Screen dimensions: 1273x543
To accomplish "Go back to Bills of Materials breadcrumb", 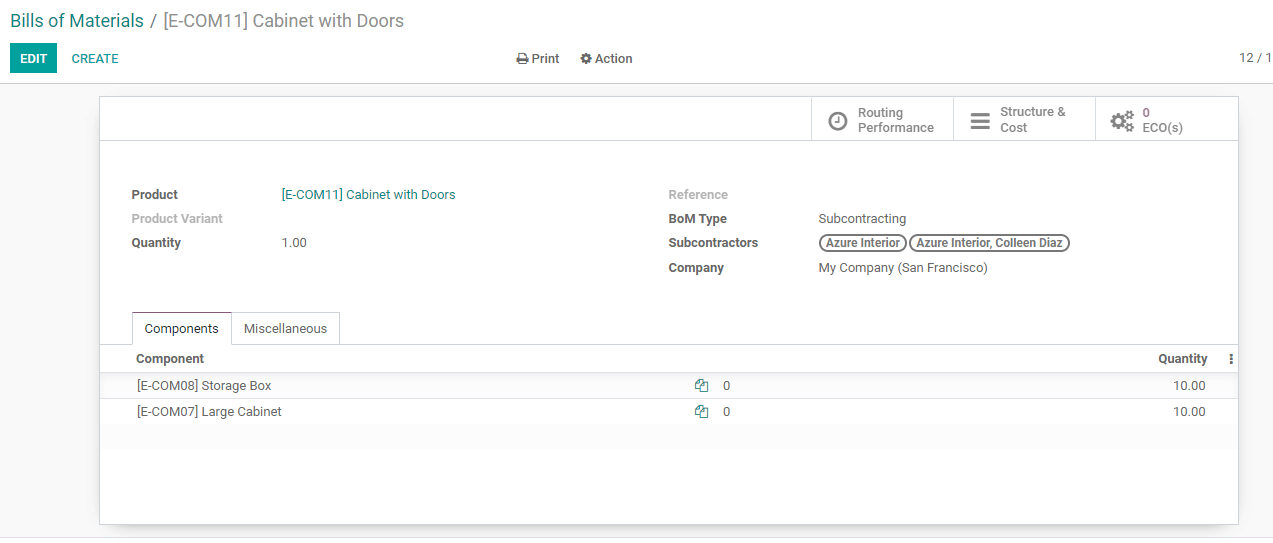I will coord(77,21).
